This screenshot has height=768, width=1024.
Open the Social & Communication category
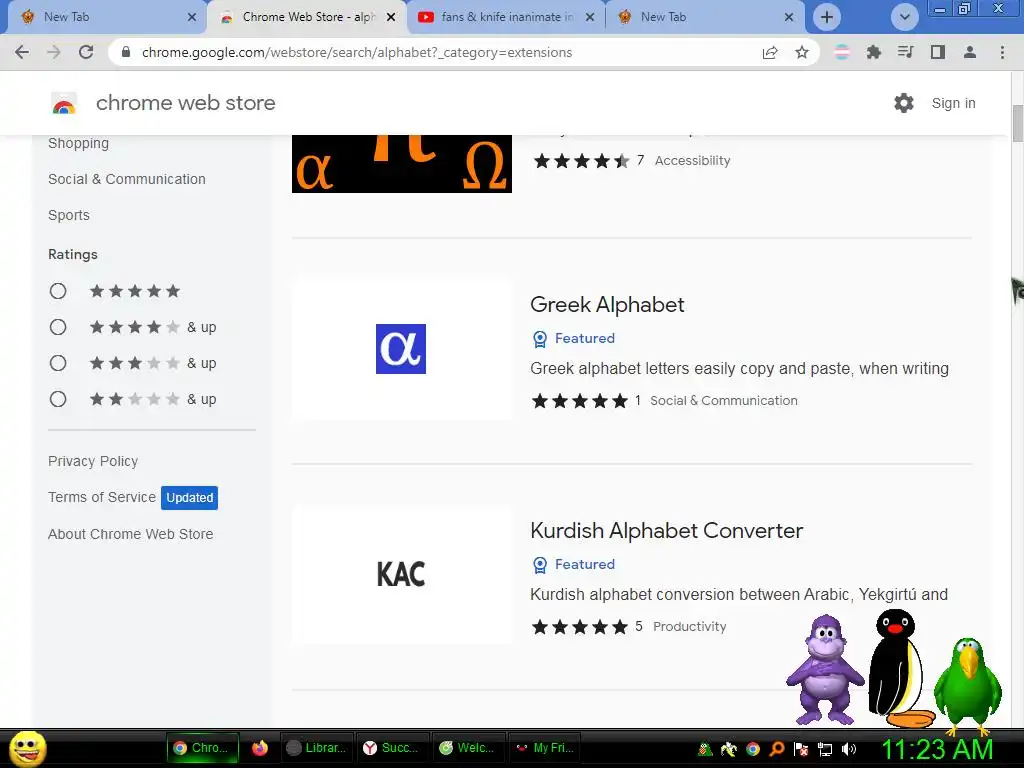[x=127, y=179]
